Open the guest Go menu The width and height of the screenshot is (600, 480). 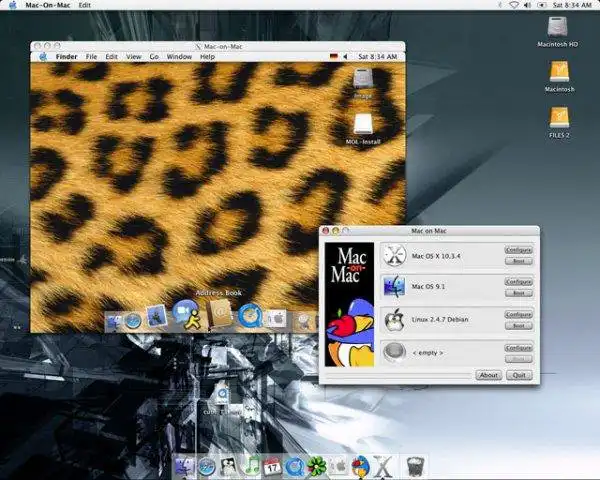coord(154,57)
